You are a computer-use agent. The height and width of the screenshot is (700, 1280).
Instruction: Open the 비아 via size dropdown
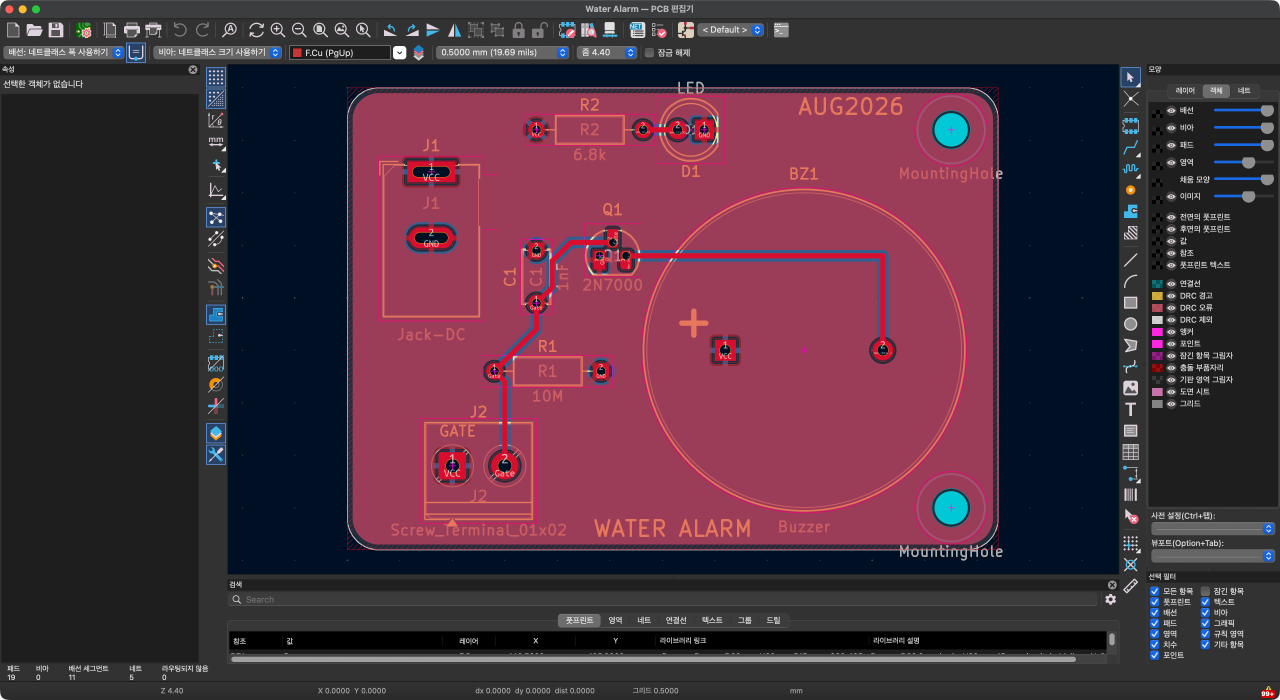tap(217, 52)
